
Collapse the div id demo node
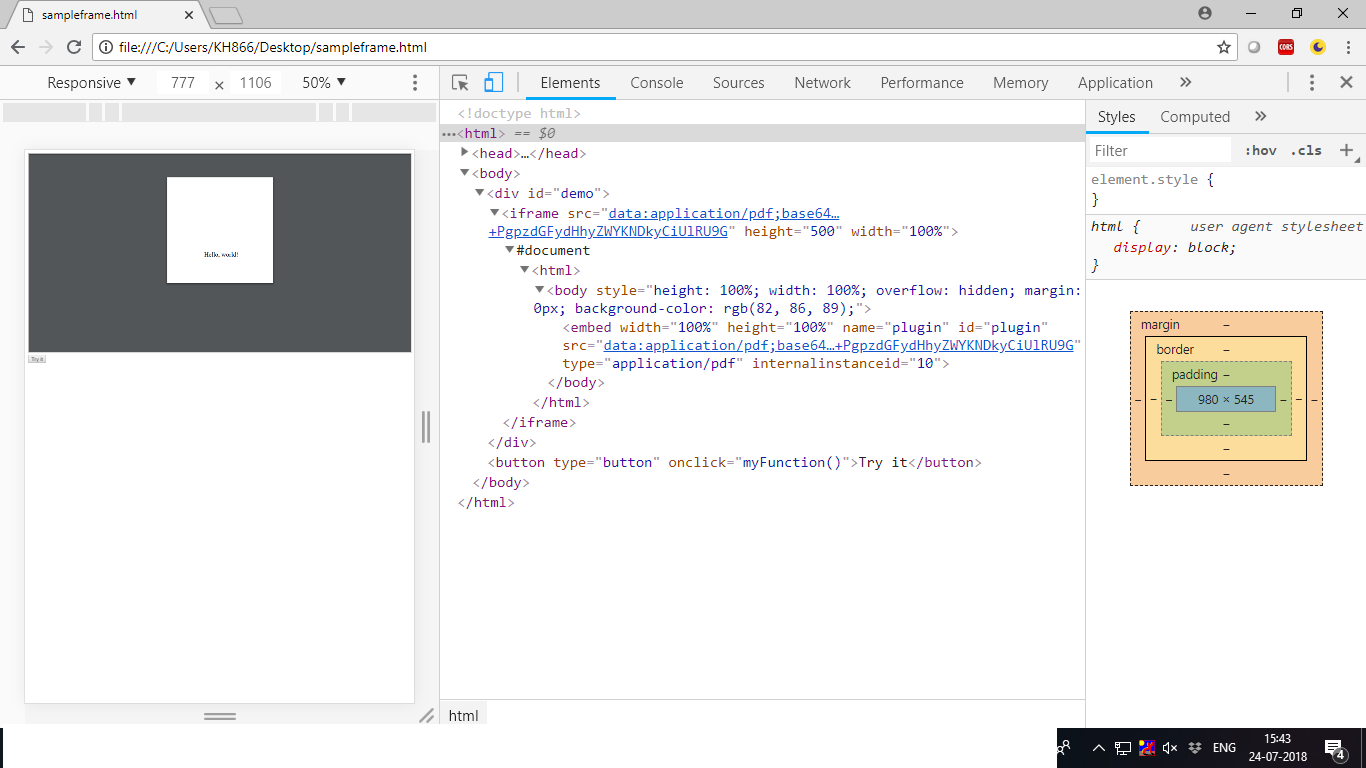tap(479, 193)
